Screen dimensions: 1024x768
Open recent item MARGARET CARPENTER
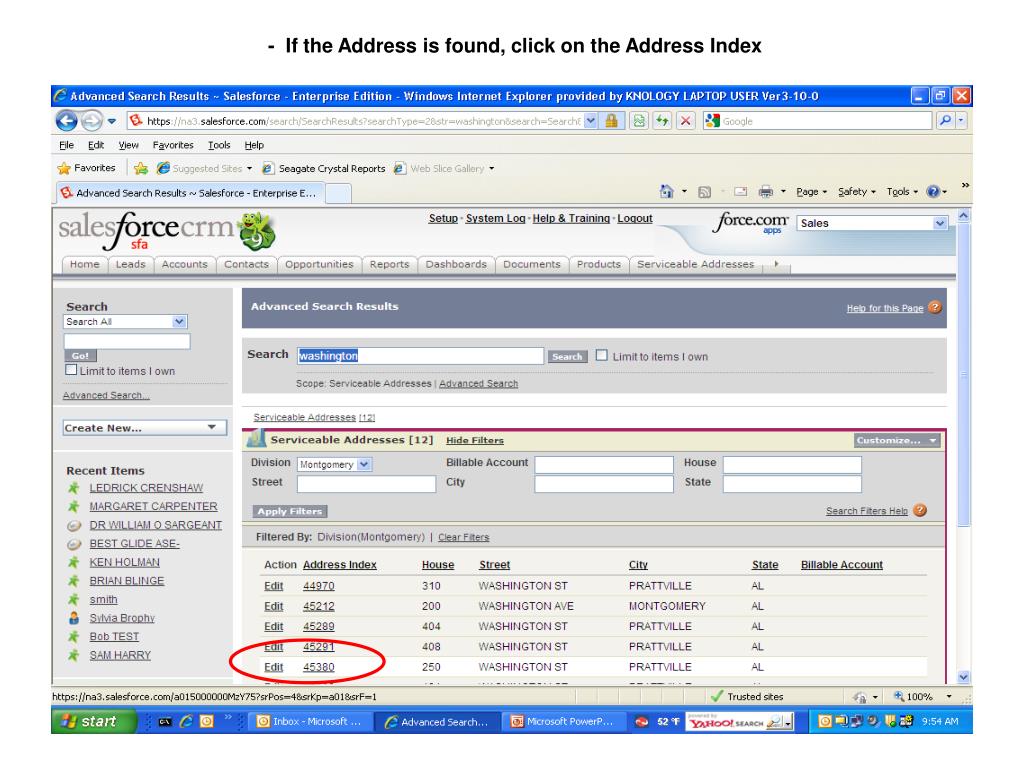click(153, 506)
